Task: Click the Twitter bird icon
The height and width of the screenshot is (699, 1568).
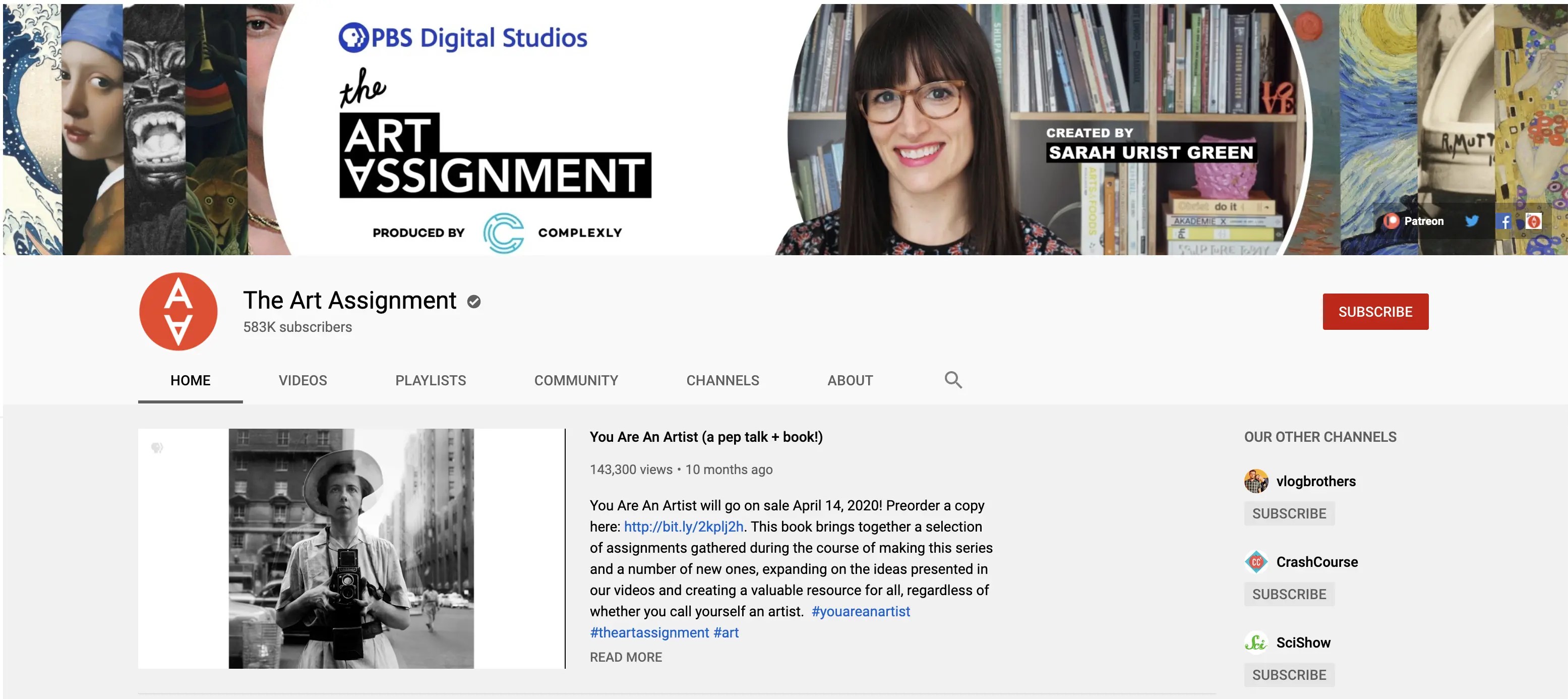Action: [x=1472, y=221]
